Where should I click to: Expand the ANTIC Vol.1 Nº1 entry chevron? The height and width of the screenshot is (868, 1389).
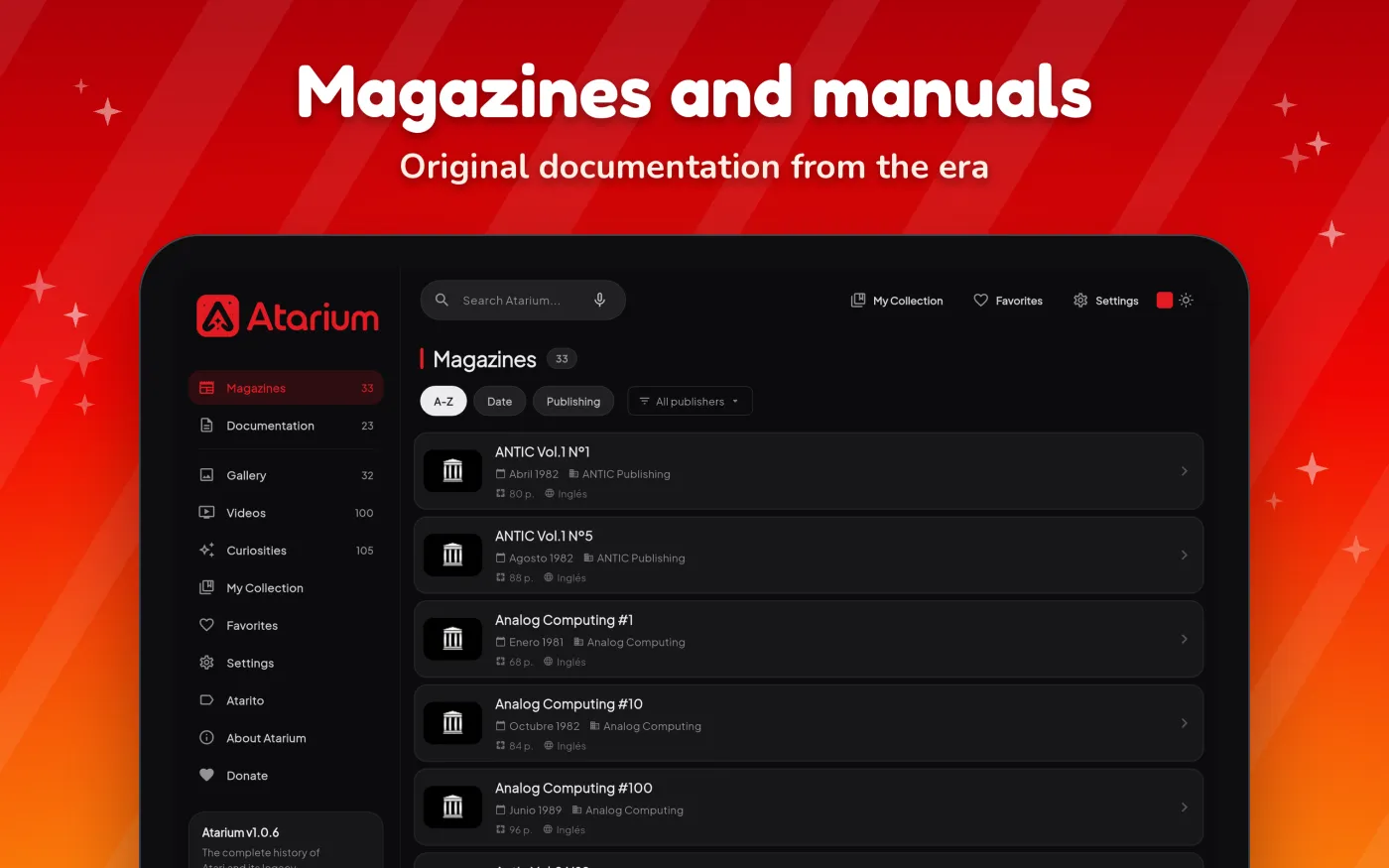1184,471
